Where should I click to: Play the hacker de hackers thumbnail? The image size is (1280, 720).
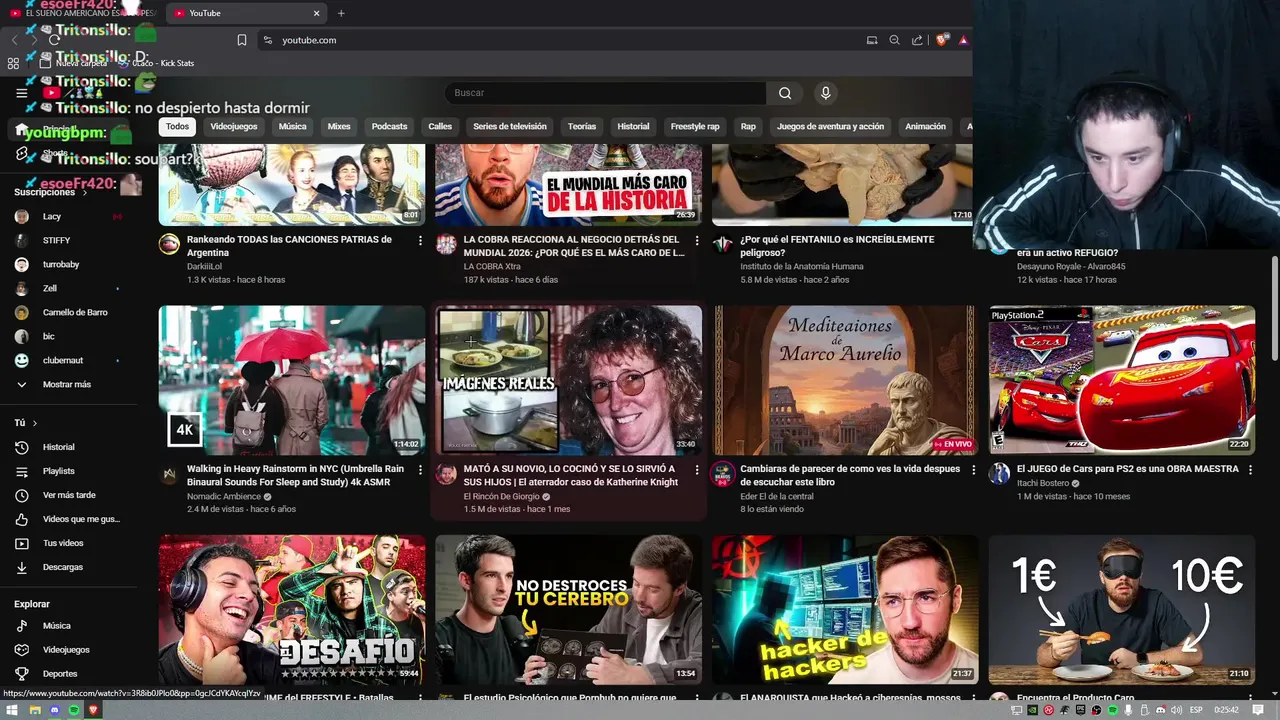click(x=845, y=609)
